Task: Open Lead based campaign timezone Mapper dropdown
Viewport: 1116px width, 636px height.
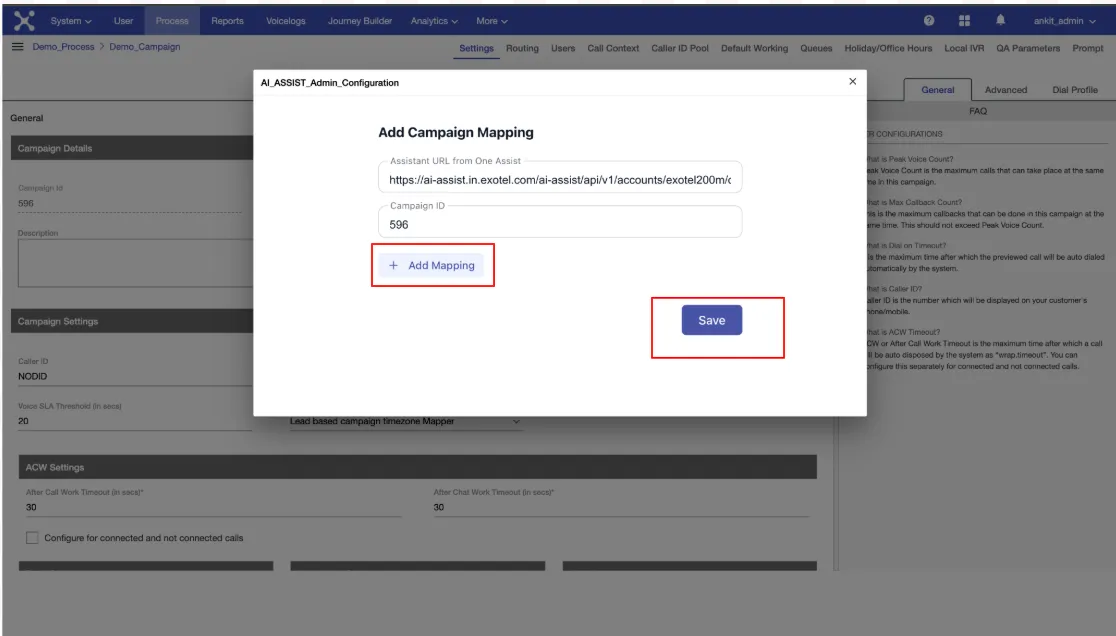Action: tap(405, 421)
